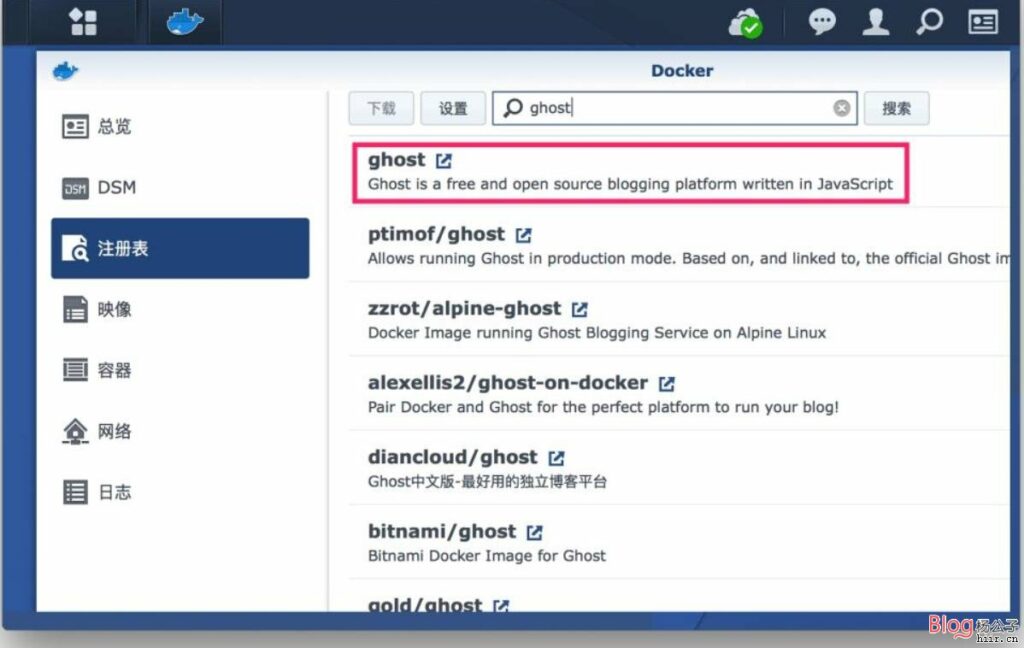
Task: Click the 网络 network house icon
Action: point(75,431)
